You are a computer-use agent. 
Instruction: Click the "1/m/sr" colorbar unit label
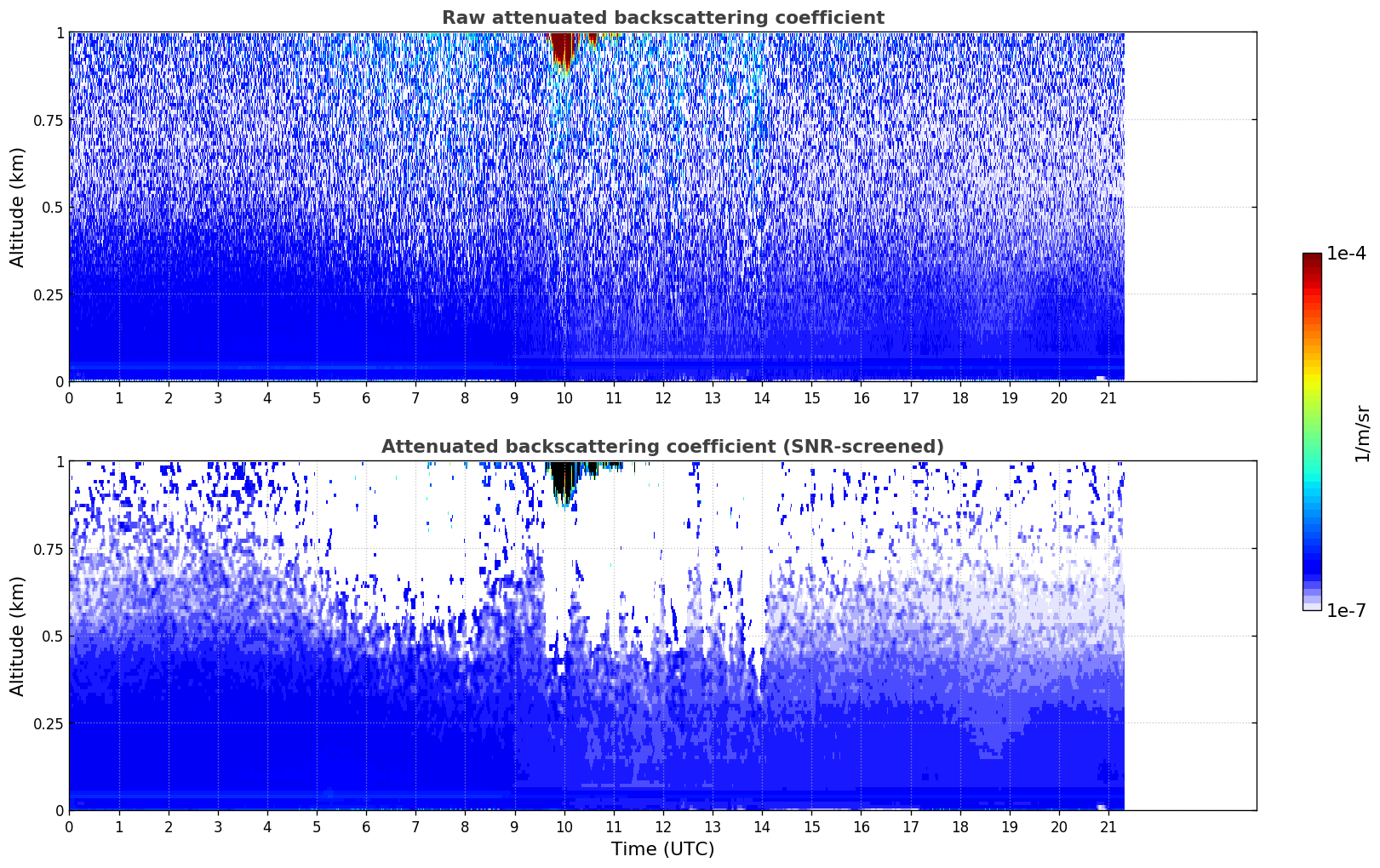tap(1362, 433)
